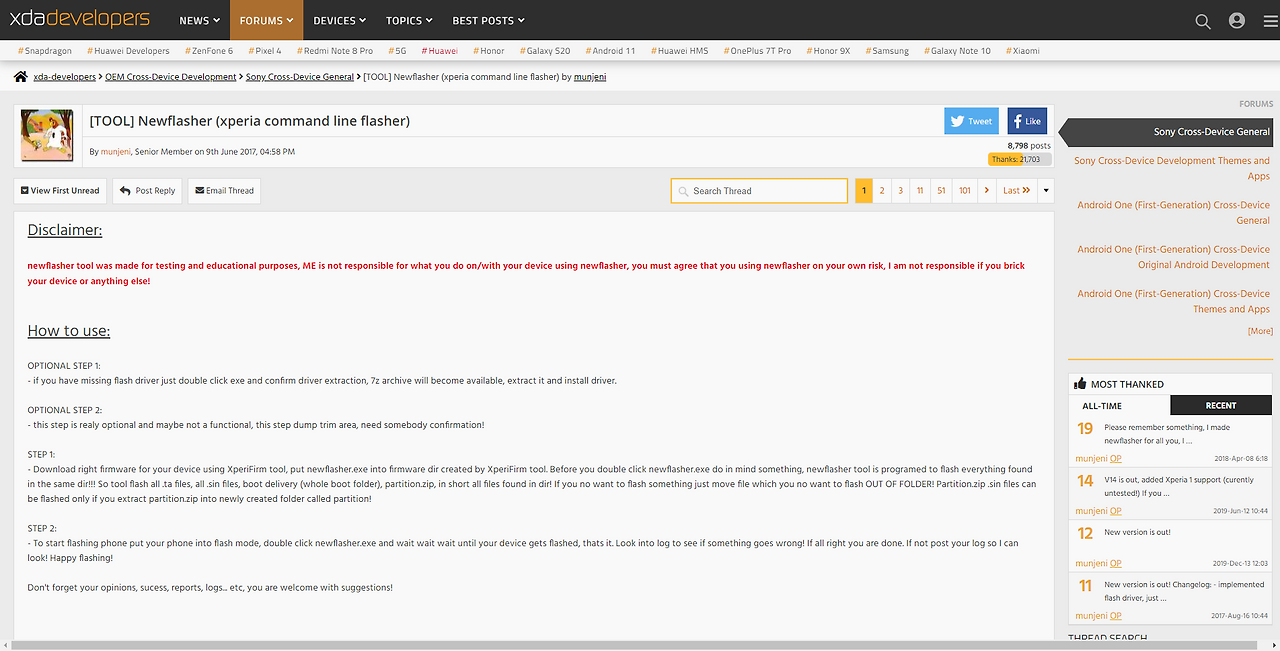Open the #Redmi Note 8 Pro tag
1280x651 pixels.
click(335, 51)
